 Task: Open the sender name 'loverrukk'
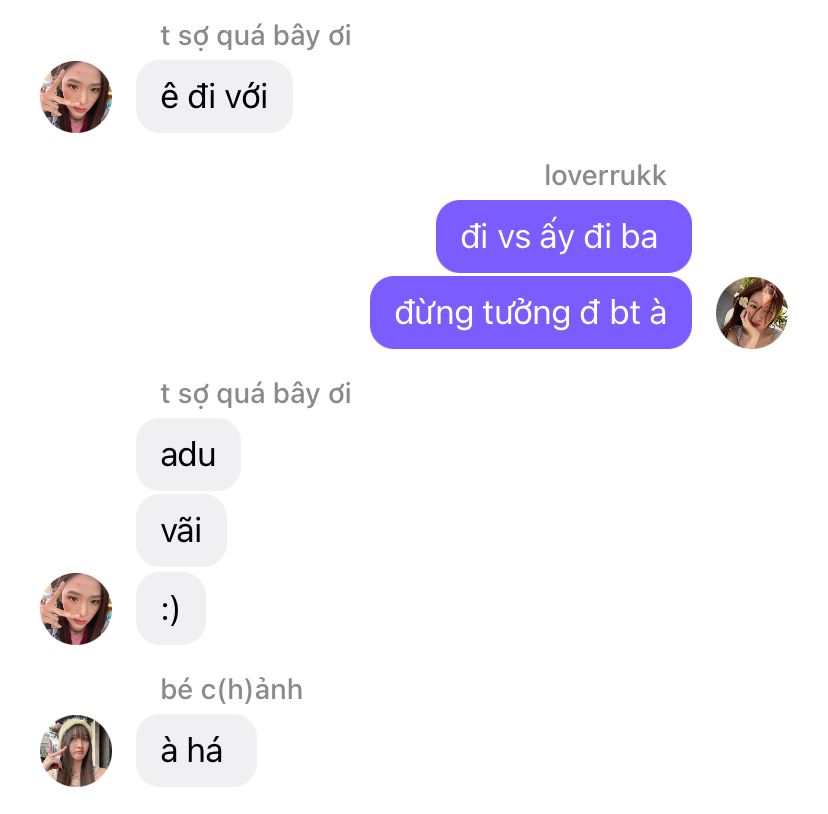point(605,175)
